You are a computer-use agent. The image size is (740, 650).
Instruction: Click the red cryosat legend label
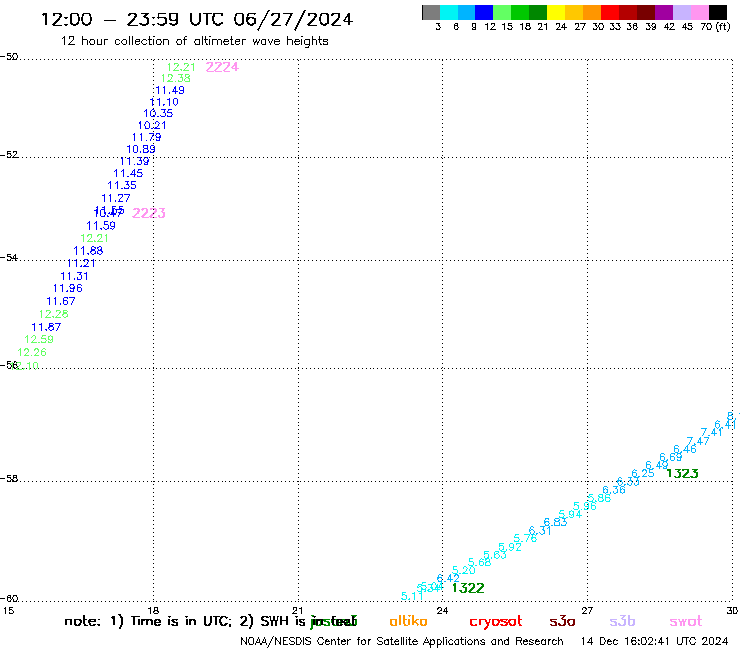pos(496,622)
